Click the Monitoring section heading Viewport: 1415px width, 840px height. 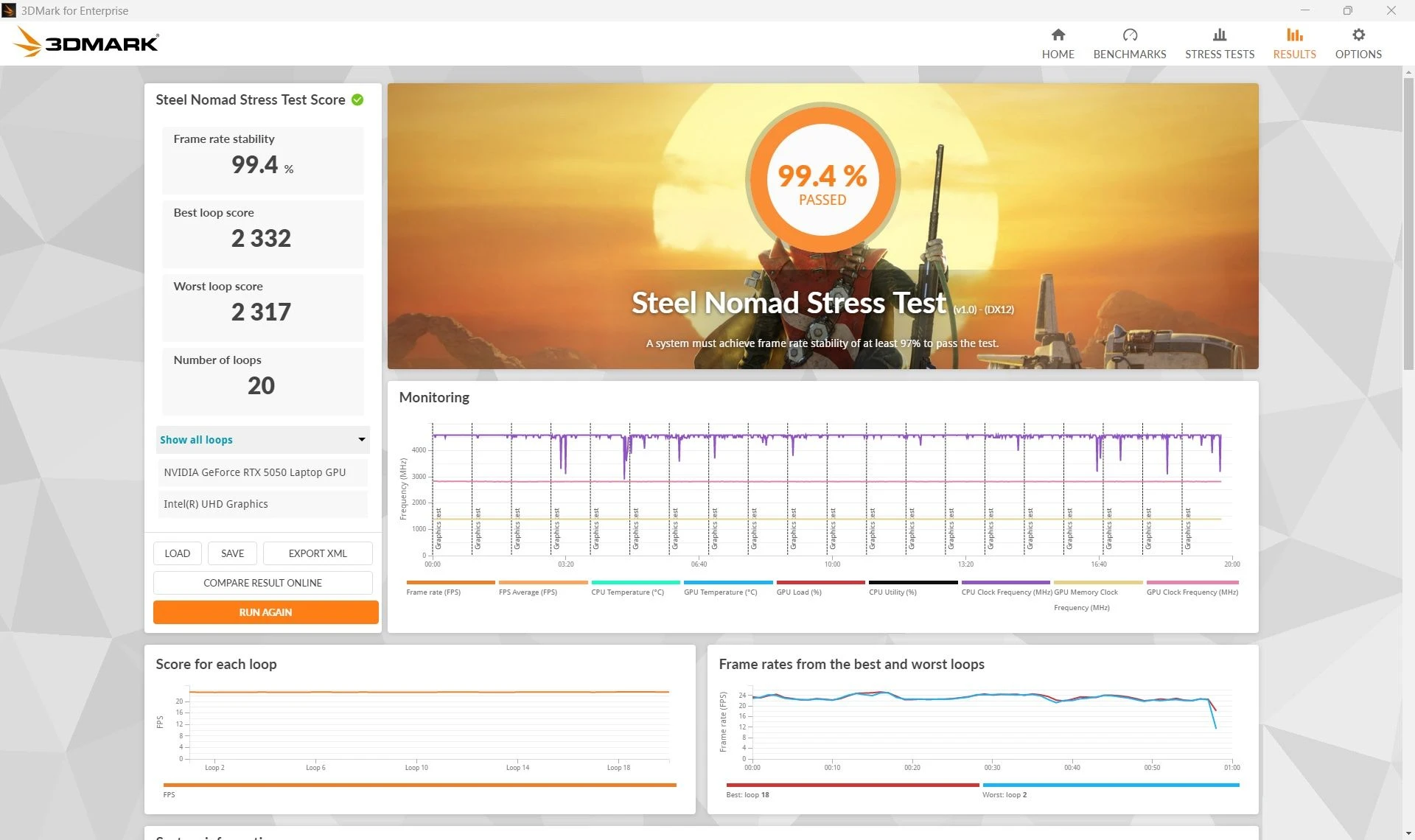point(434,397)
